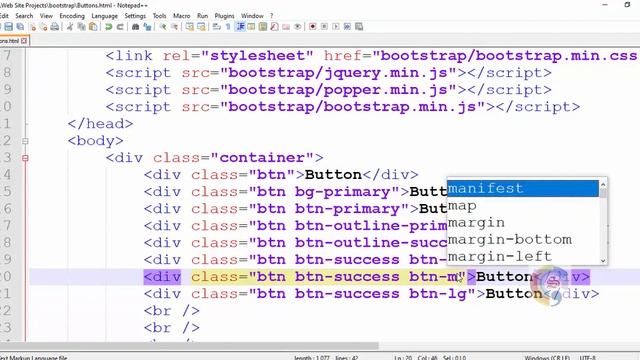The width and height of the screenshot is (640, 360).
Task: Click the Save All toolbar icon
Action: 20,27
